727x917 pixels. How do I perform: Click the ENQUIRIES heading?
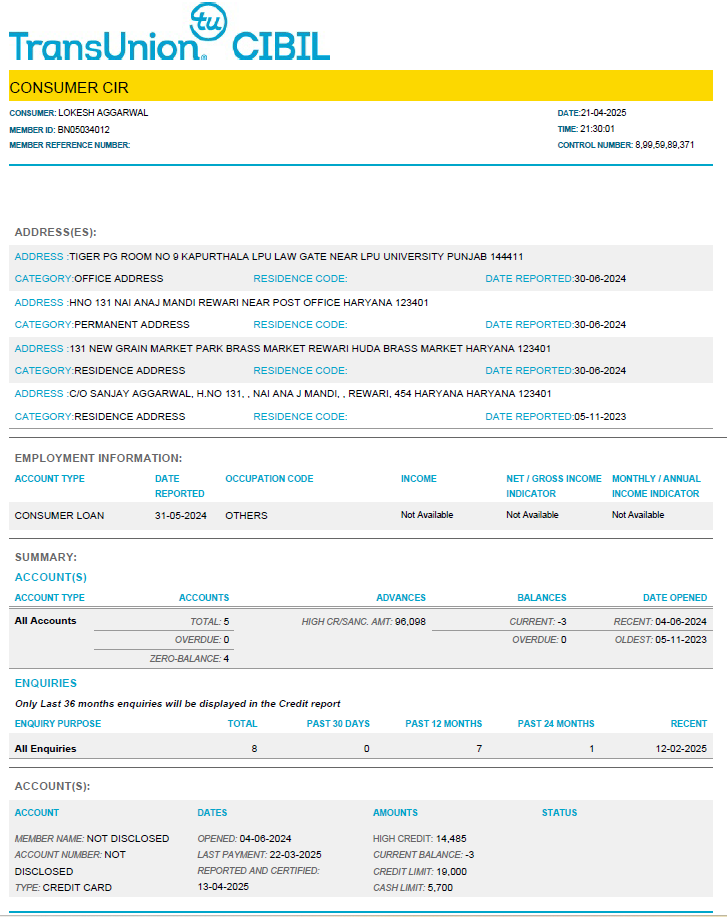click(46, 683)
